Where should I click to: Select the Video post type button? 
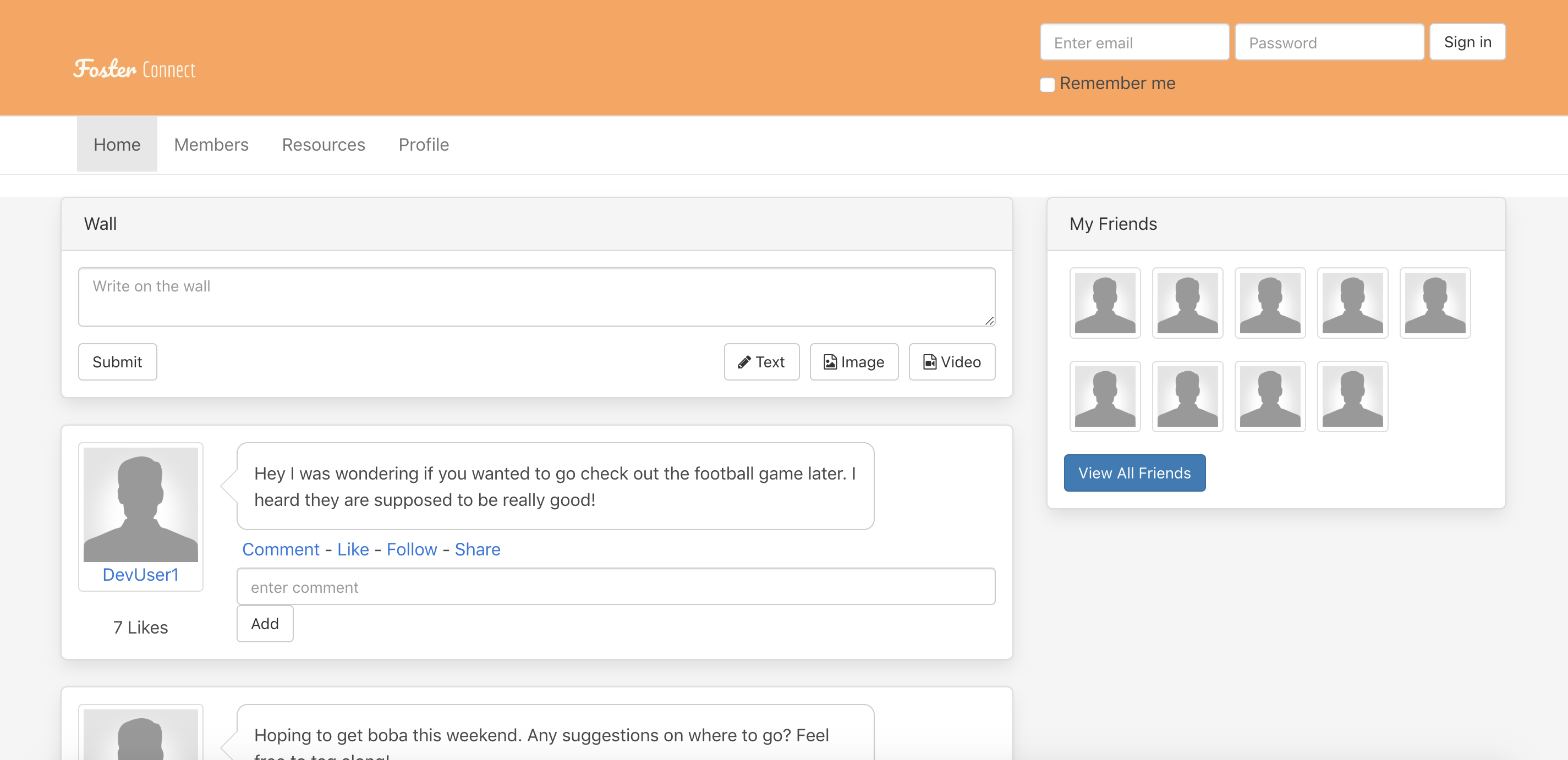pos(951,362)
